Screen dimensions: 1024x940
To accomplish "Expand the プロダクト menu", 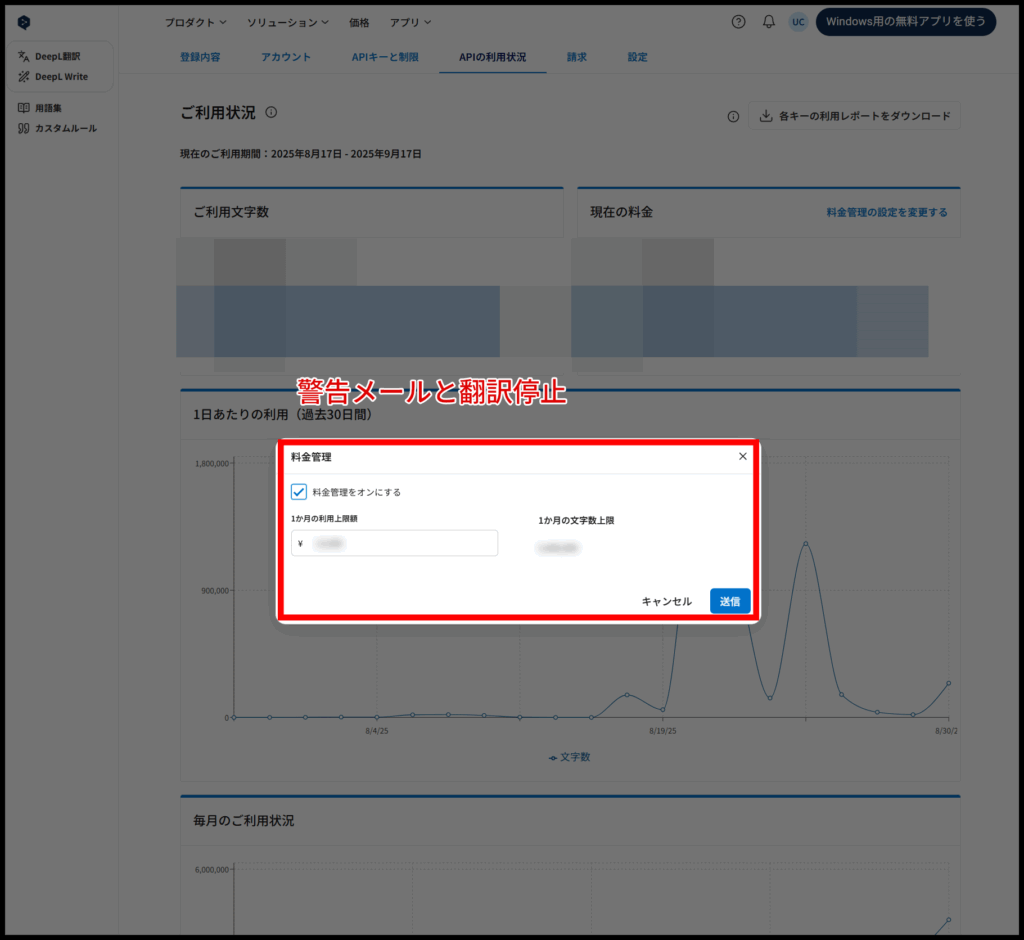I will [x=195, y=22].
